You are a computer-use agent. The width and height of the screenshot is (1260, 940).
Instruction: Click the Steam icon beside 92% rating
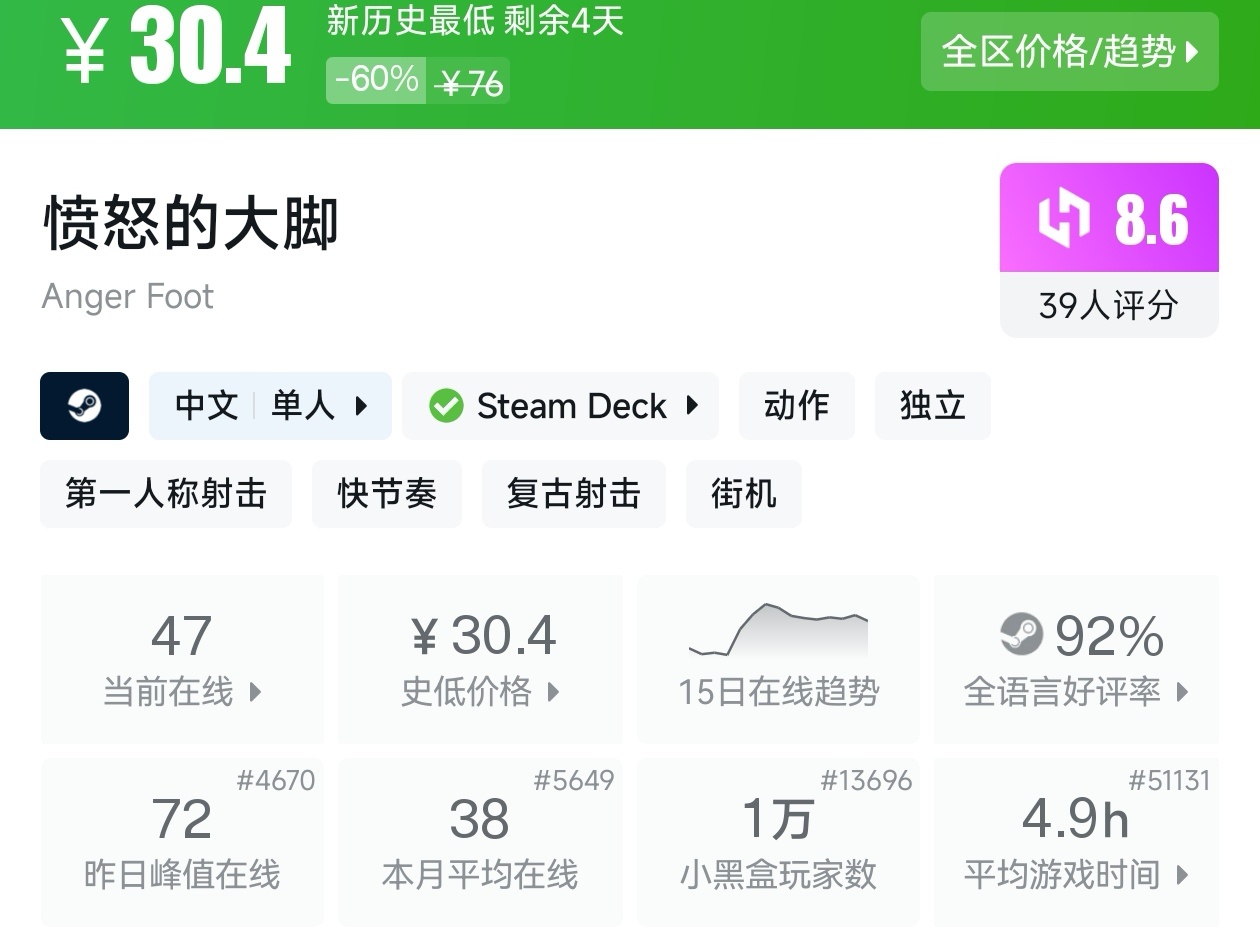click(1021, 635)
